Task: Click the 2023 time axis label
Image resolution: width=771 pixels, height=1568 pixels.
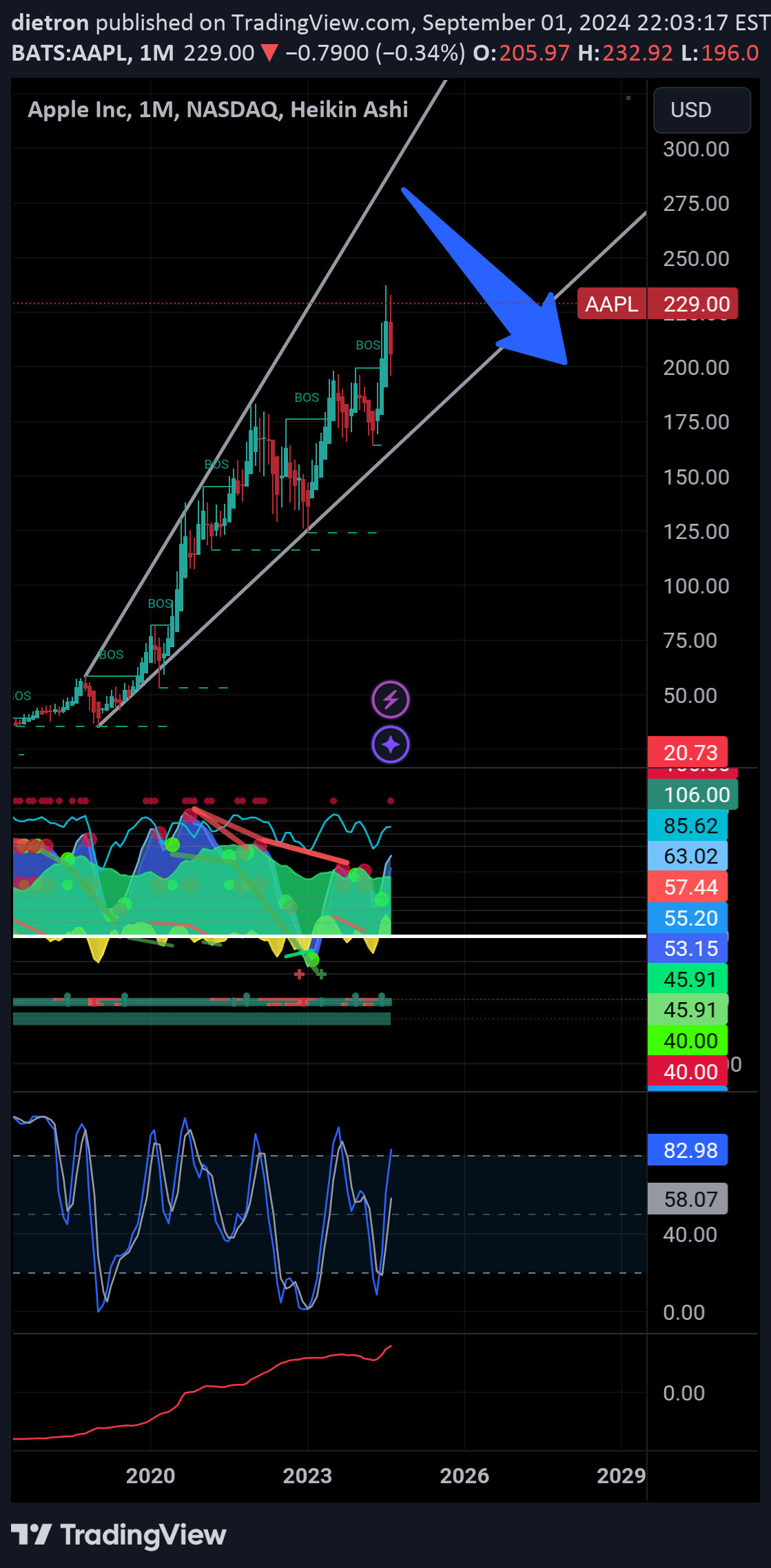Action: point(307,1476)
